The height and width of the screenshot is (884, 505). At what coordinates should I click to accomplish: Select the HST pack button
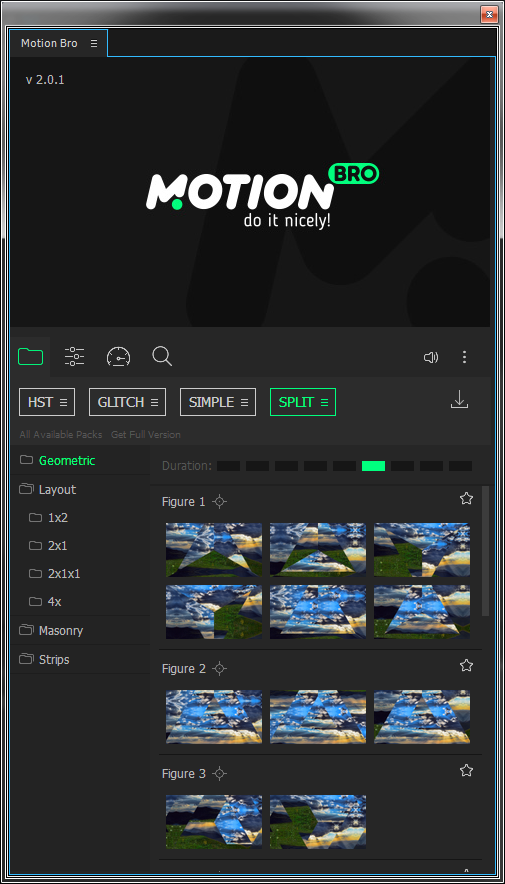[x=47, y=402]
